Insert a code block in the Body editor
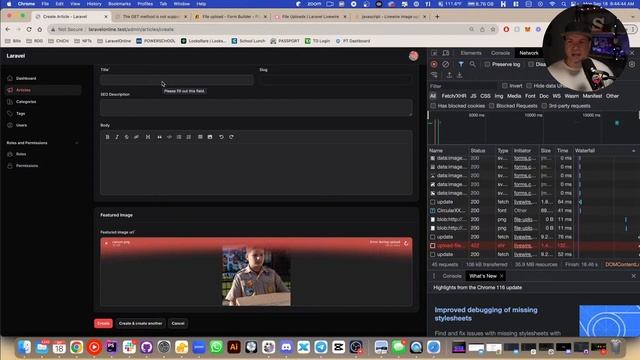Screen dimensions: 640x360 click(169, 137)
